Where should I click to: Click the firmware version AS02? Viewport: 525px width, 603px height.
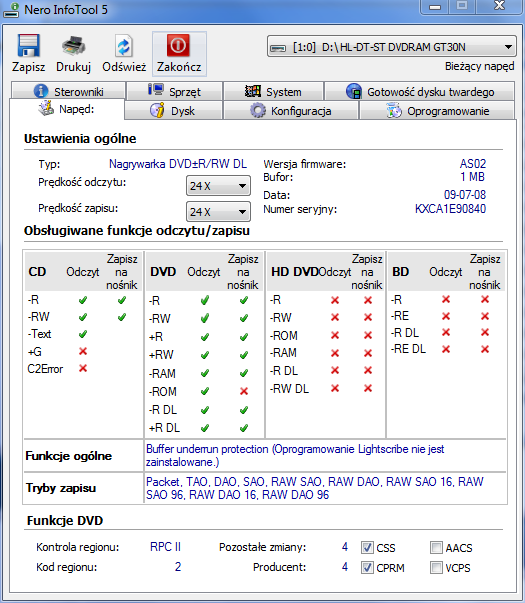coord(473,164)
